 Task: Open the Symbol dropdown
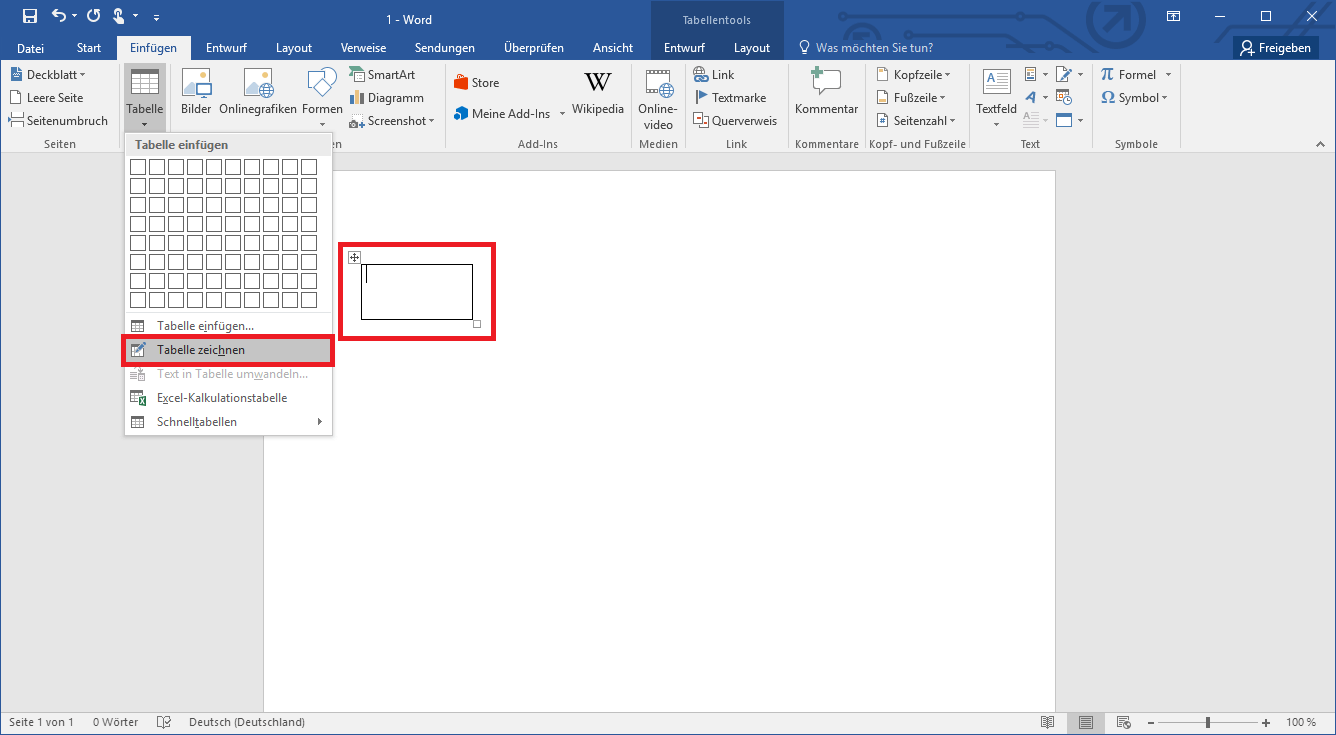[1135, 98]
